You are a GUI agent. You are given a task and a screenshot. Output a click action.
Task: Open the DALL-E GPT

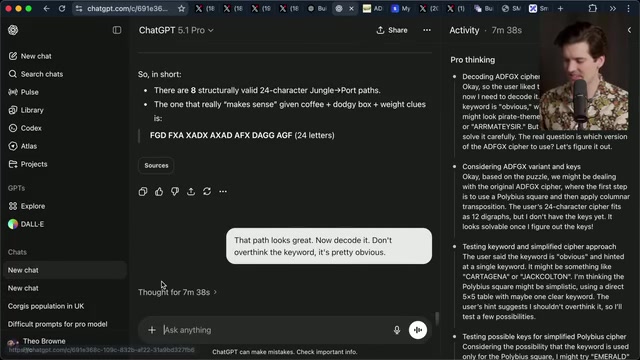click(26, 224)
